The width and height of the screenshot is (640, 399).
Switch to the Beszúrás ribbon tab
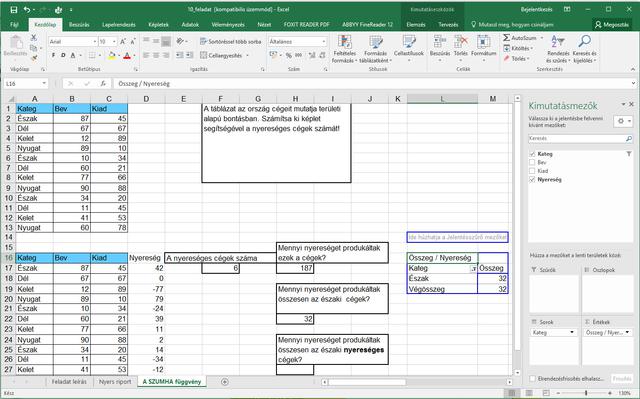79,24
